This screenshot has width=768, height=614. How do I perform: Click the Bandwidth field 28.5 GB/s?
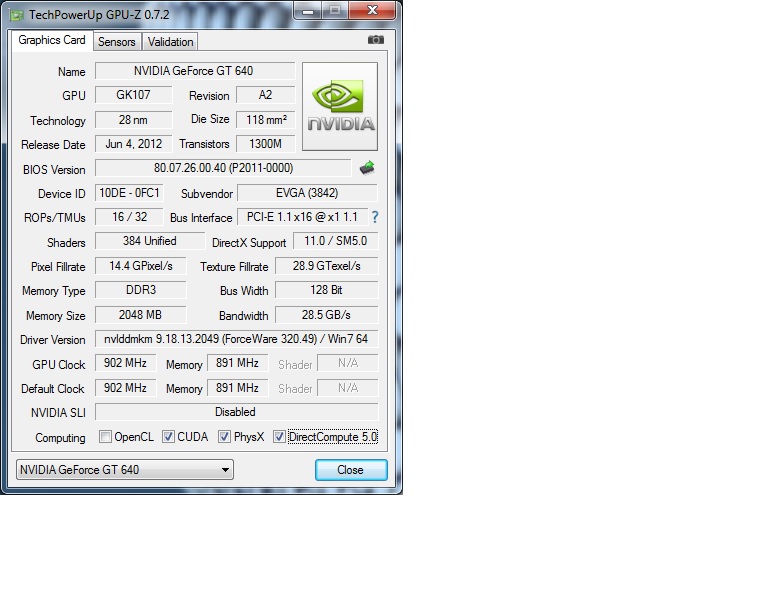click(327, 315)
